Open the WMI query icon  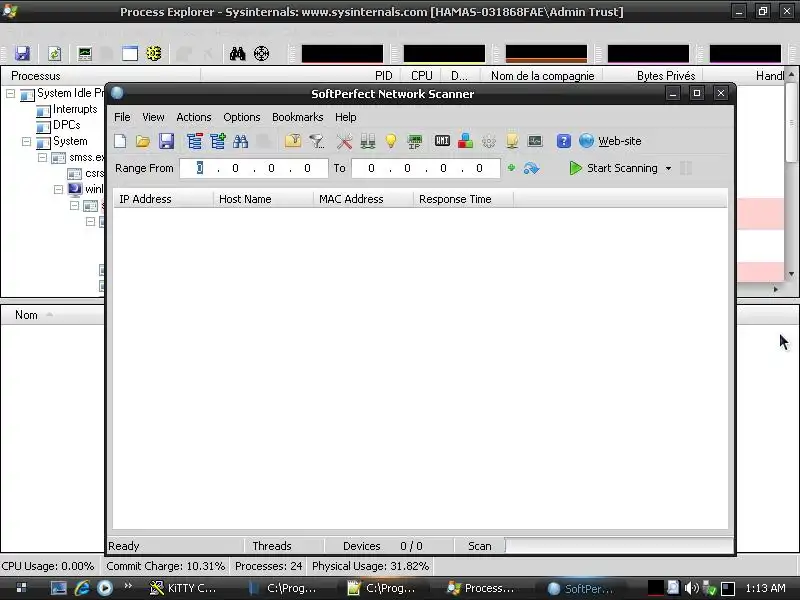(x=442, y=140)
